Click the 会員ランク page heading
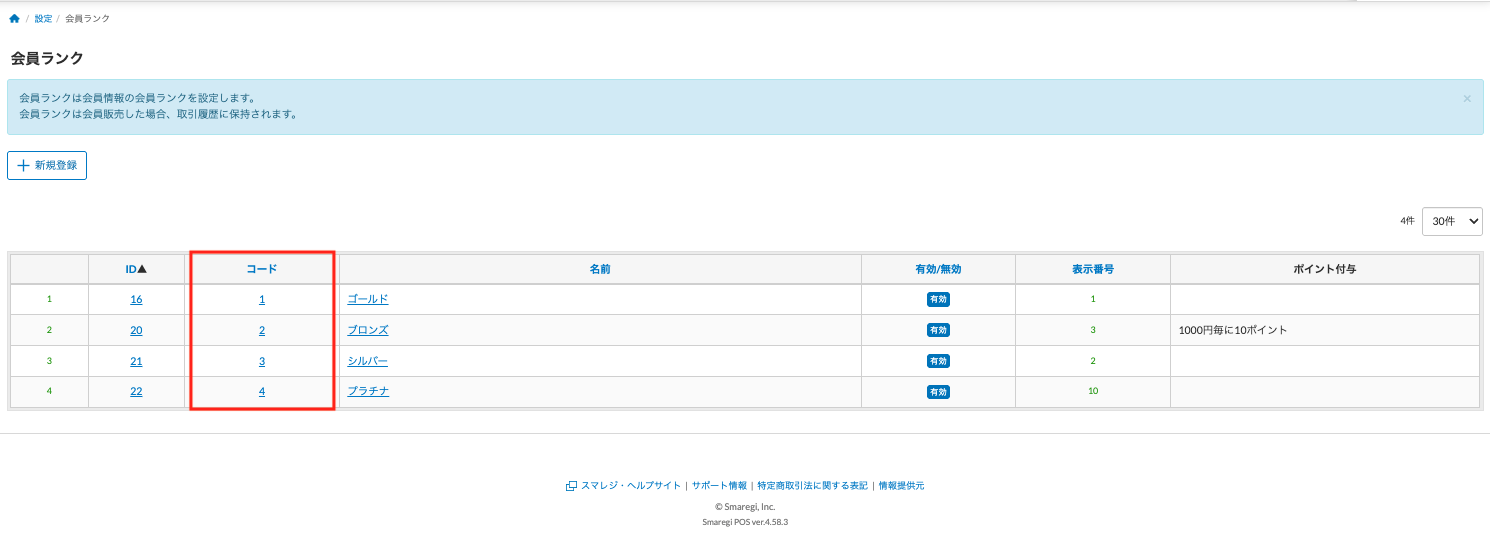 47,58
